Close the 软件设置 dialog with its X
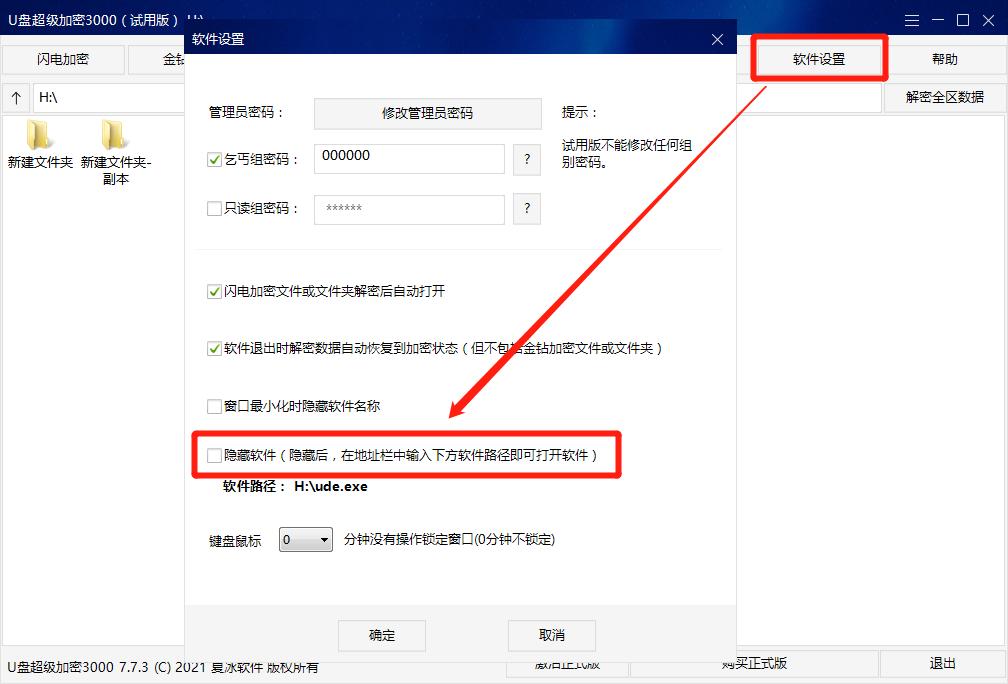Screen dimensions: 1008x684 pyautogui.click(x=717, y=39)
